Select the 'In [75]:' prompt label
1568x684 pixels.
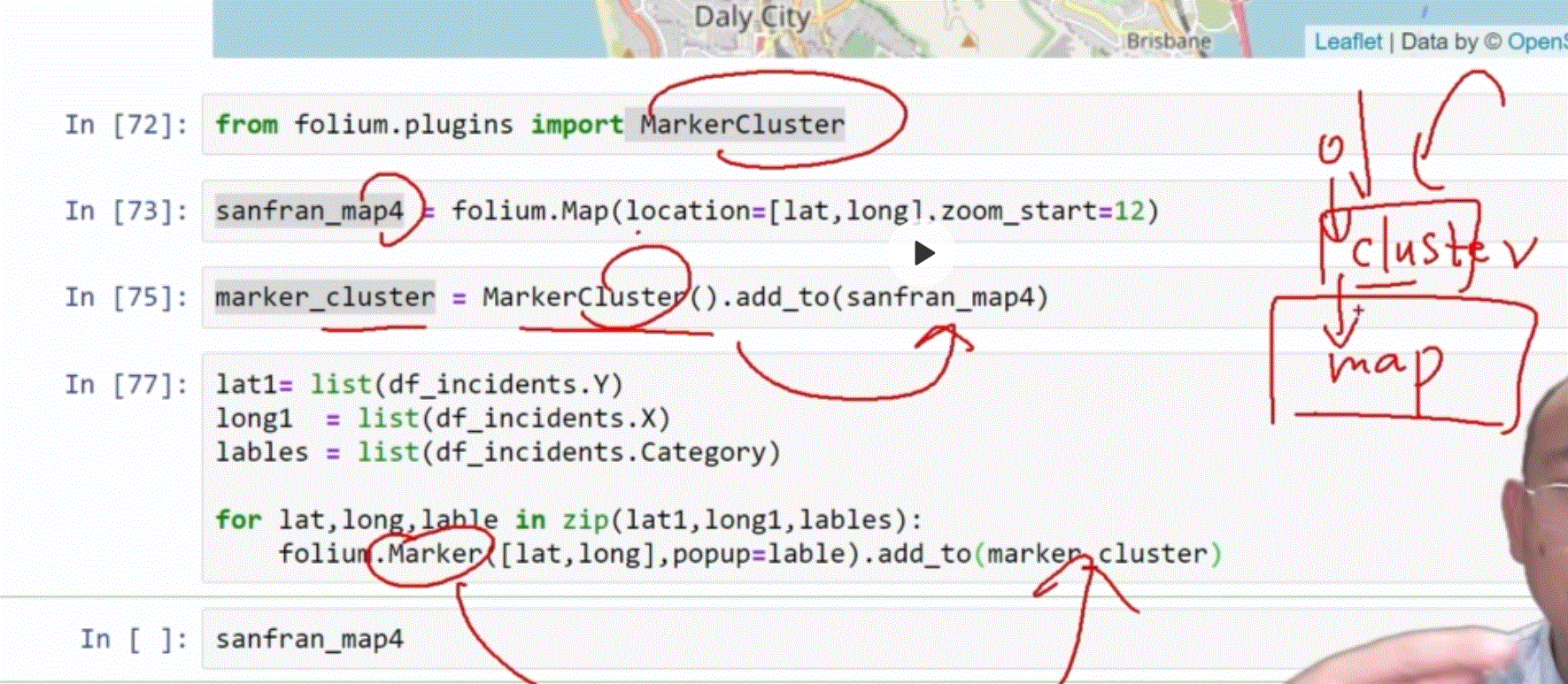coord(127,297)
